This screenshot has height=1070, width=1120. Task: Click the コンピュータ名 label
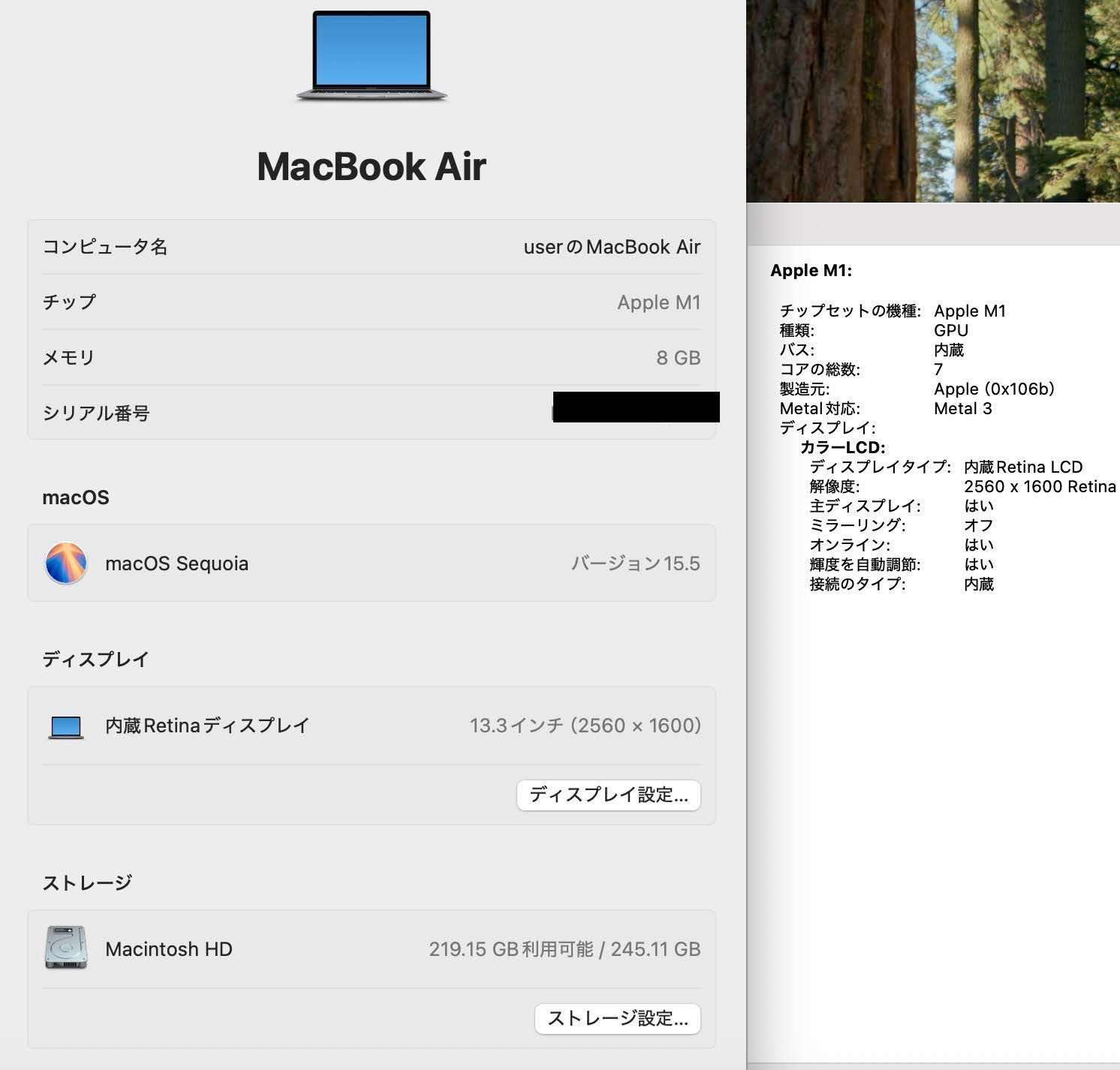105,247
